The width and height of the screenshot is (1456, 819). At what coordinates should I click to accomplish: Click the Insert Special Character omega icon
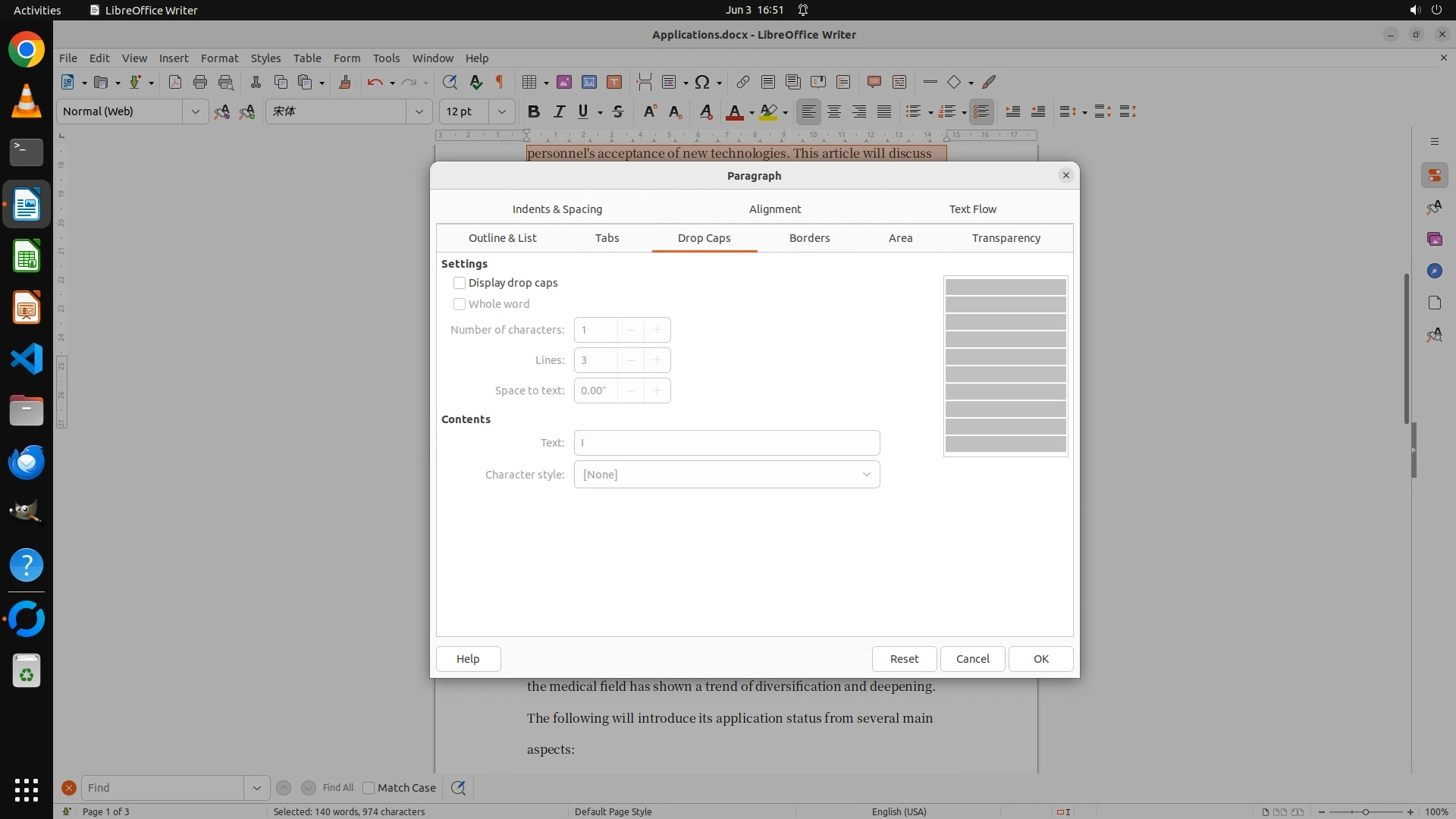702,82
